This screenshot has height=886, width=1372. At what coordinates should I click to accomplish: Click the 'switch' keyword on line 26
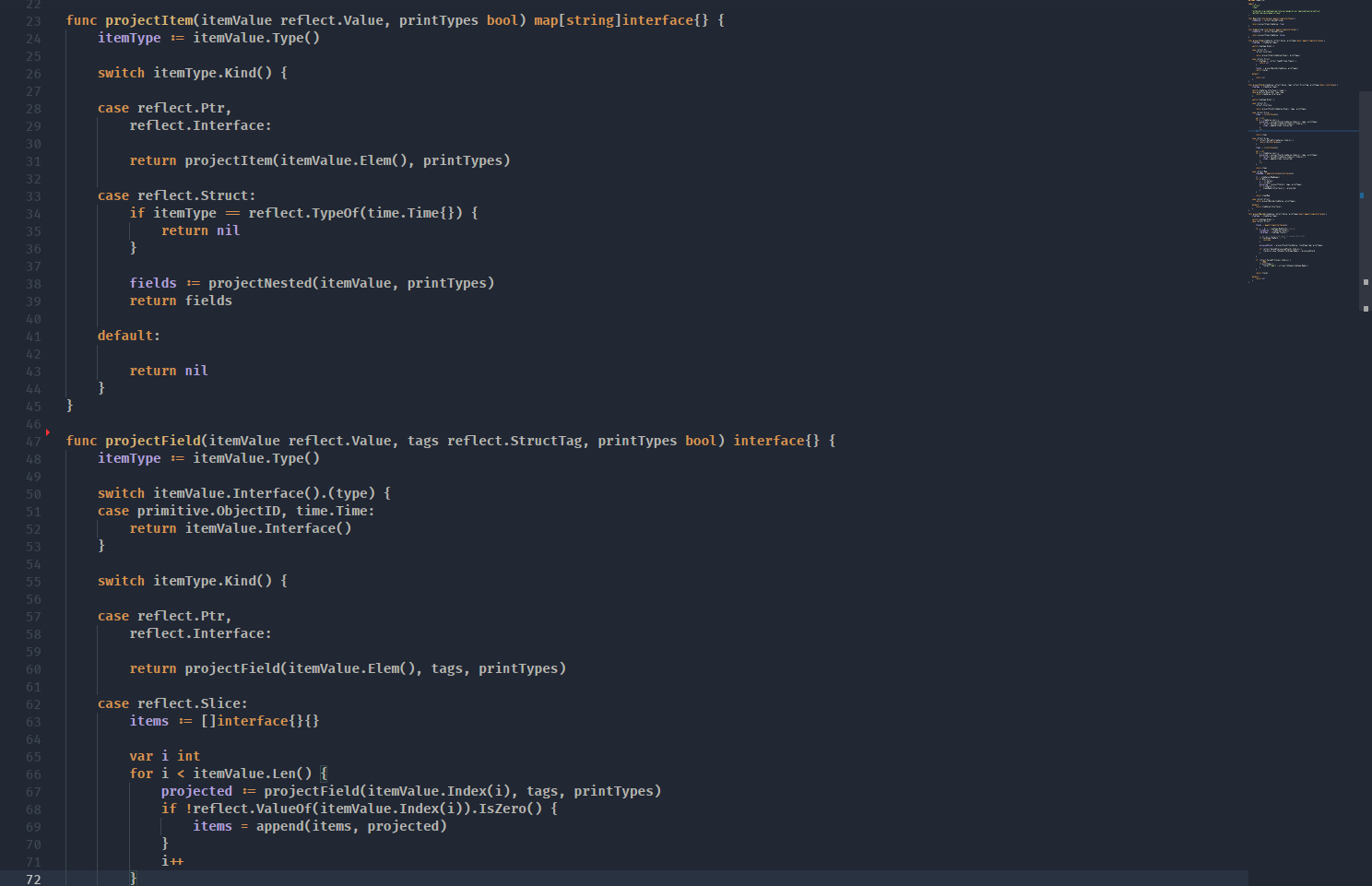coord(121,73)
